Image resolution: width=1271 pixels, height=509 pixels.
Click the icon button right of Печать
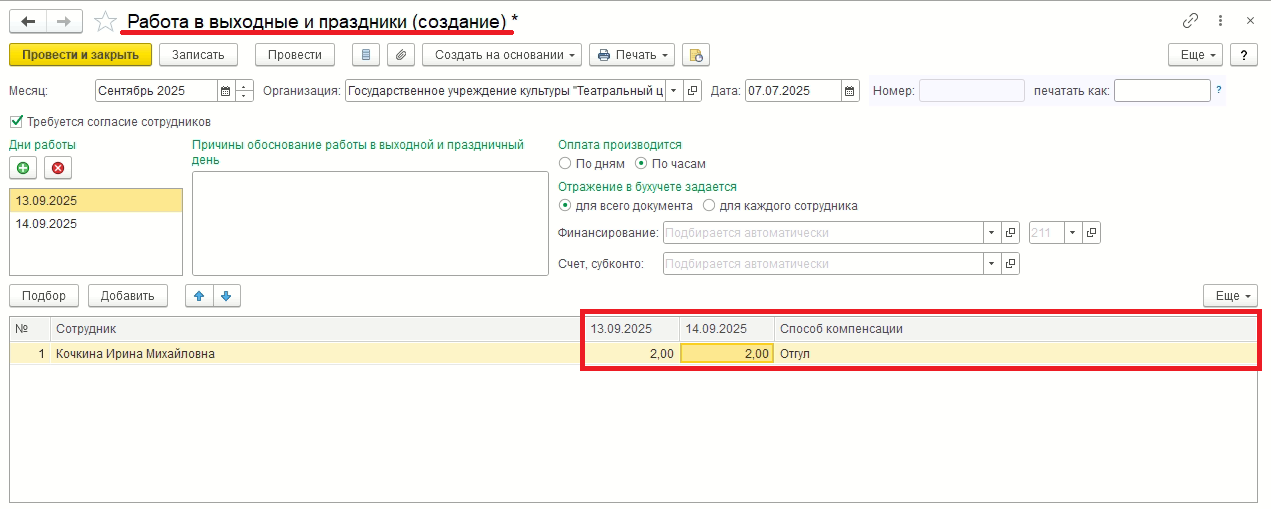[x=698, y=55]
